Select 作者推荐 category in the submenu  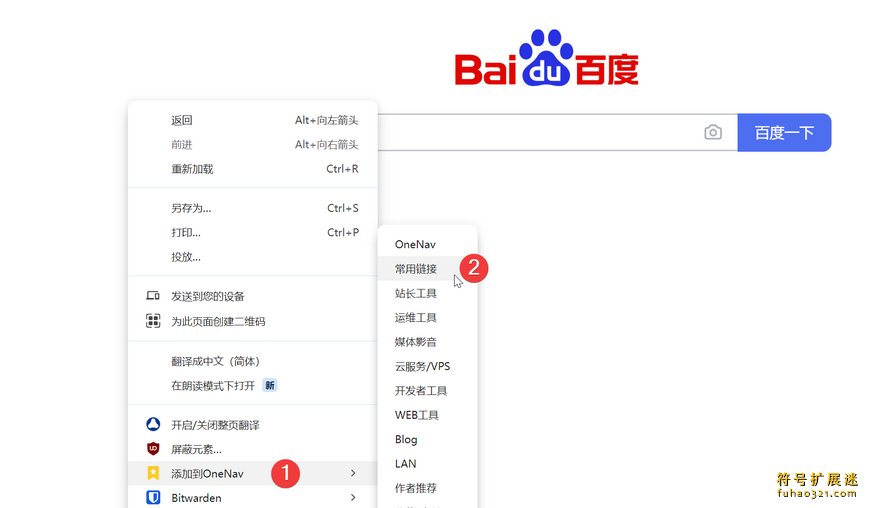point(427,488)
